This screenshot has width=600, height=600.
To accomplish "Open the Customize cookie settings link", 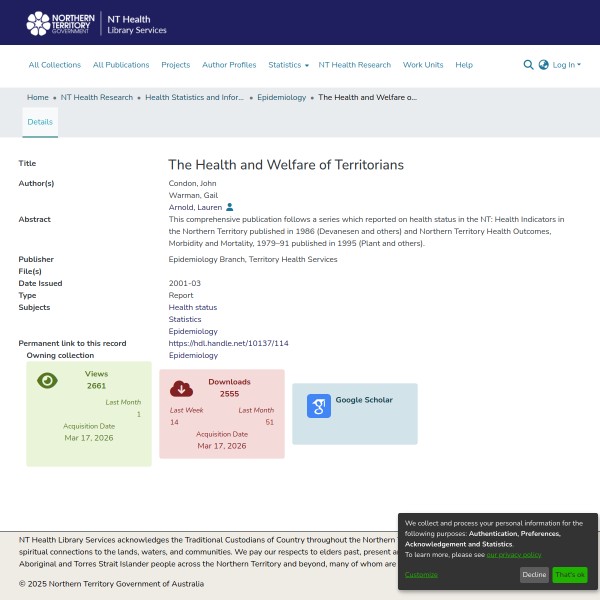I will pyautogui.click(x=421, y=575).
